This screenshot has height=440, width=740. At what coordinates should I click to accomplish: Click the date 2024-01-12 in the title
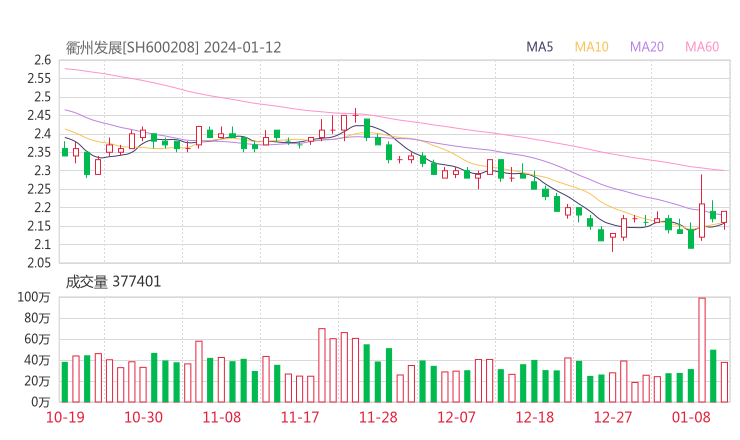[243, 48]
